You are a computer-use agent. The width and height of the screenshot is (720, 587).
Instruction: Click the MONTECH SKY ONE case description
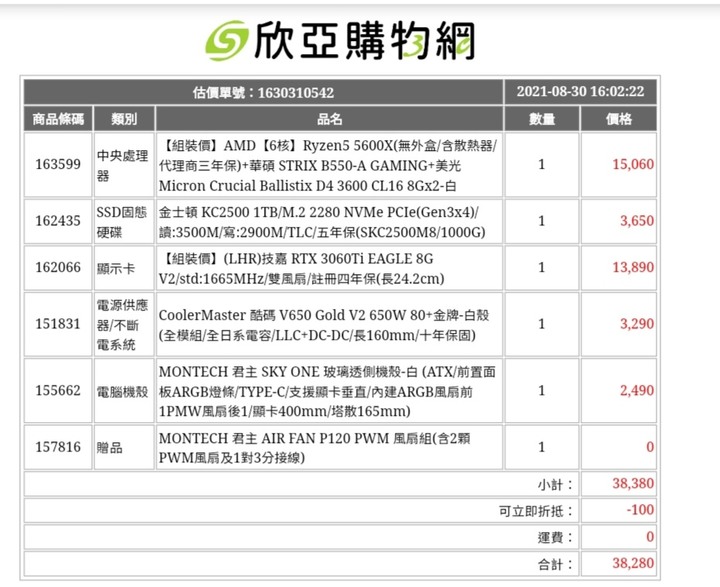[x=327, y=391]
